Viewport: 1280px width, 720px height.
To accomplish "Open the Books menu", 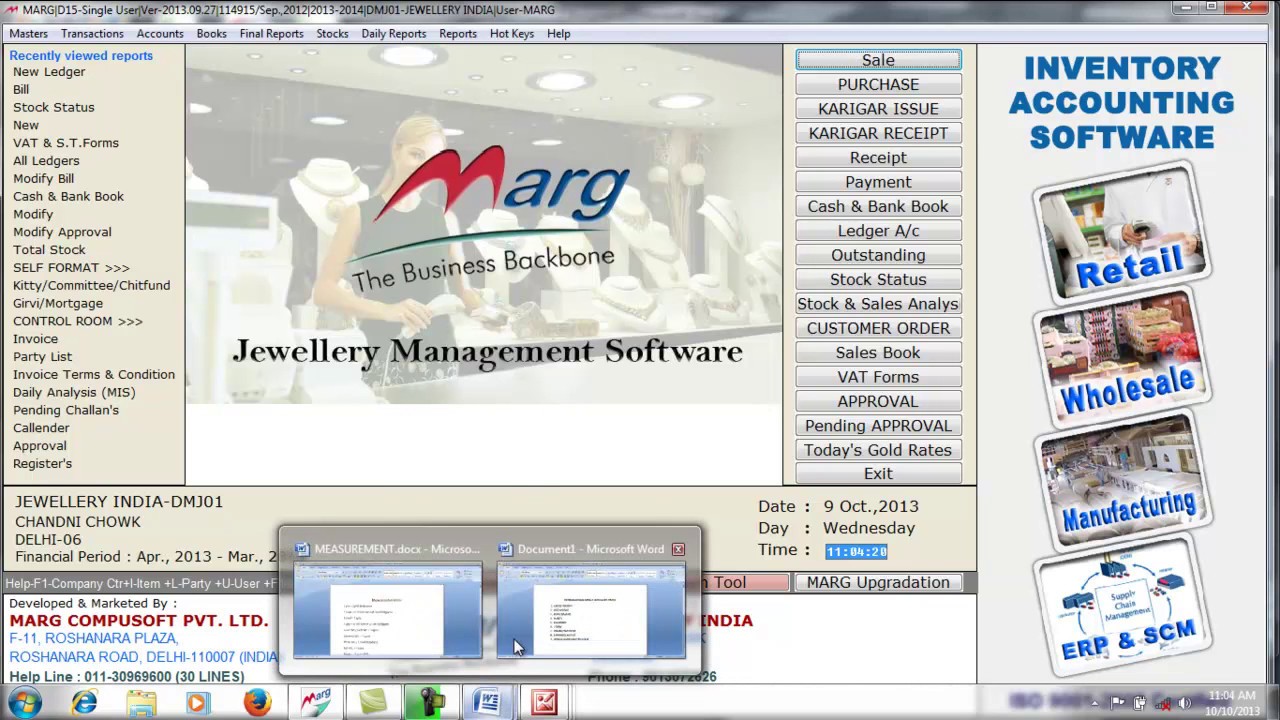I will 211,34.
